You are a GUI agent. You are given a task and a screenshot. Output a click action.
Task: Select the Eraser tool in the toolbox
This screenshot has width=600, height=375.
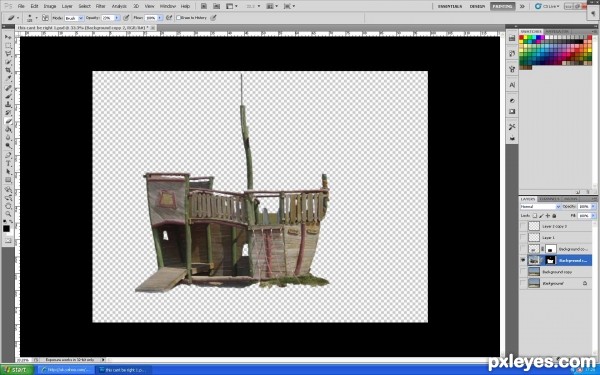[8, 121]
